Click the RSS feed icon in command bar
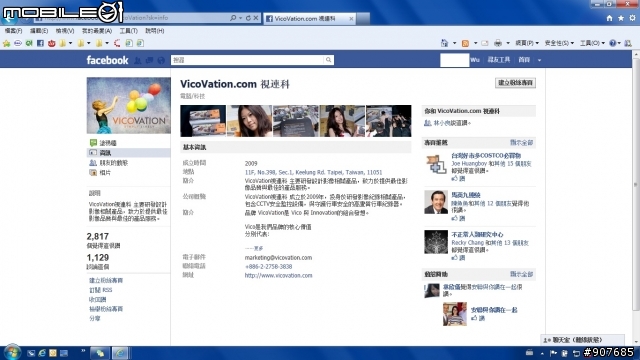 point(465,43)
